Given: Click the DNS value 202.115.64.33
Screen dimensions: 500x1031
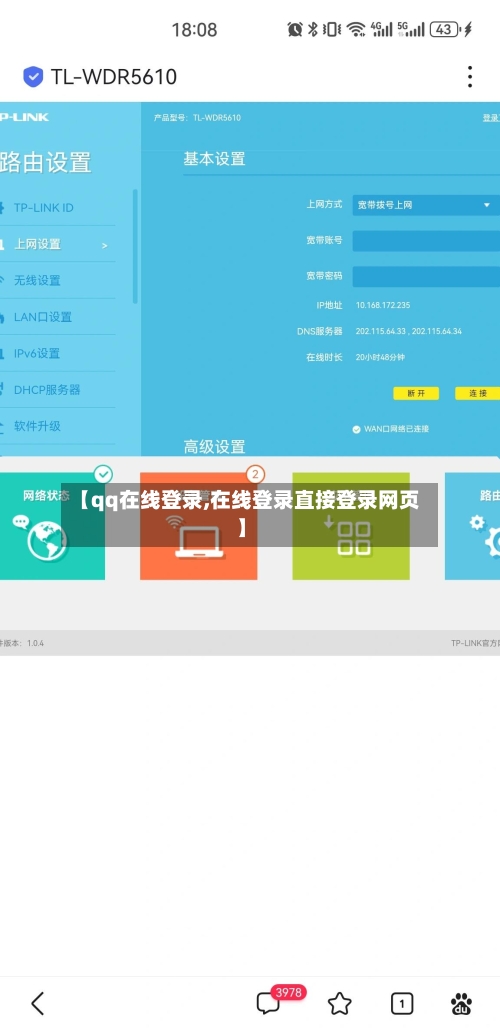Looking at the screenshot, I should 381,331.
